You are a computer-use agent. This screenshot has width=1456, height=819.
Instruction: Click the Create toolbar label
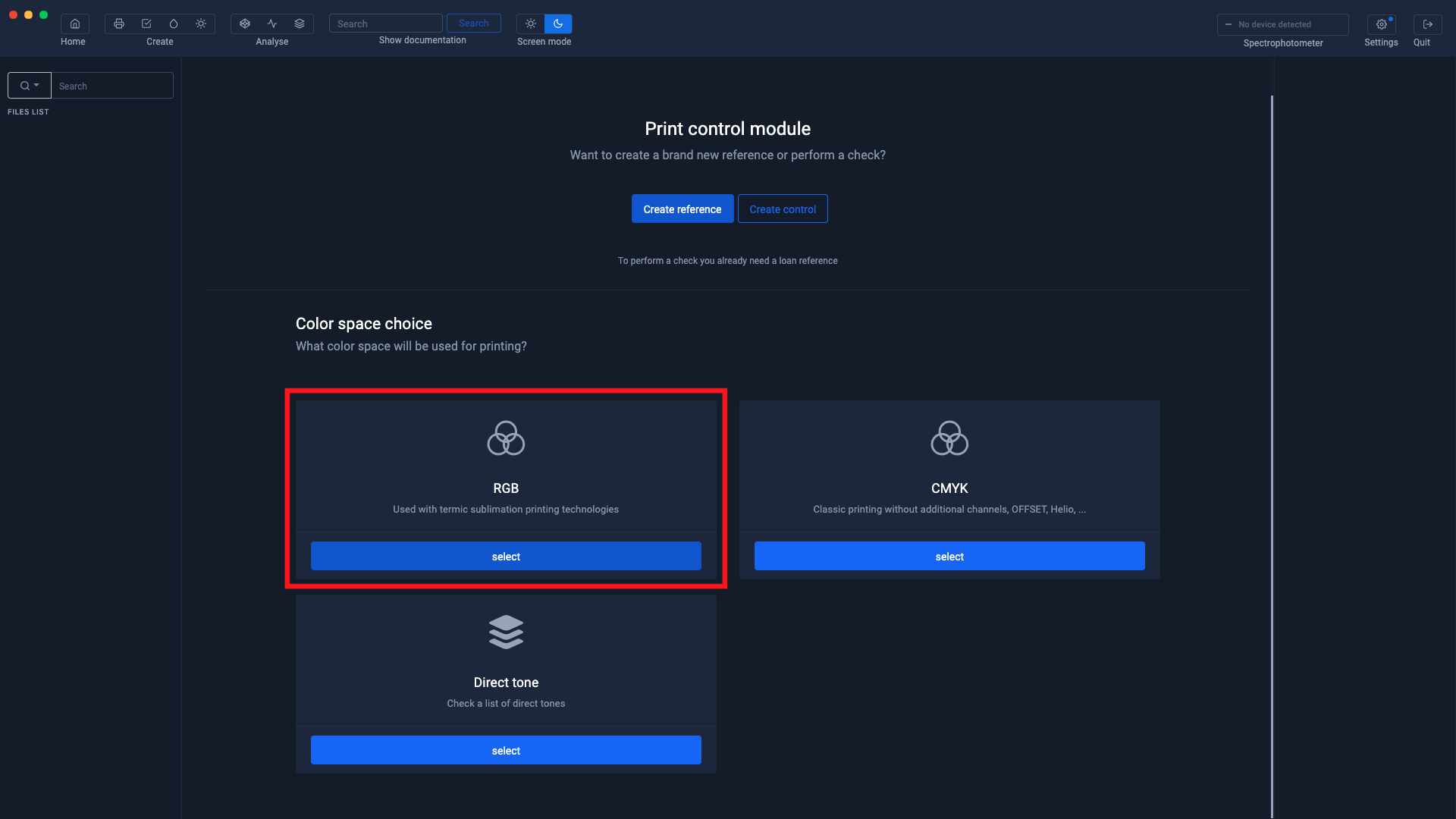[160, 42]
